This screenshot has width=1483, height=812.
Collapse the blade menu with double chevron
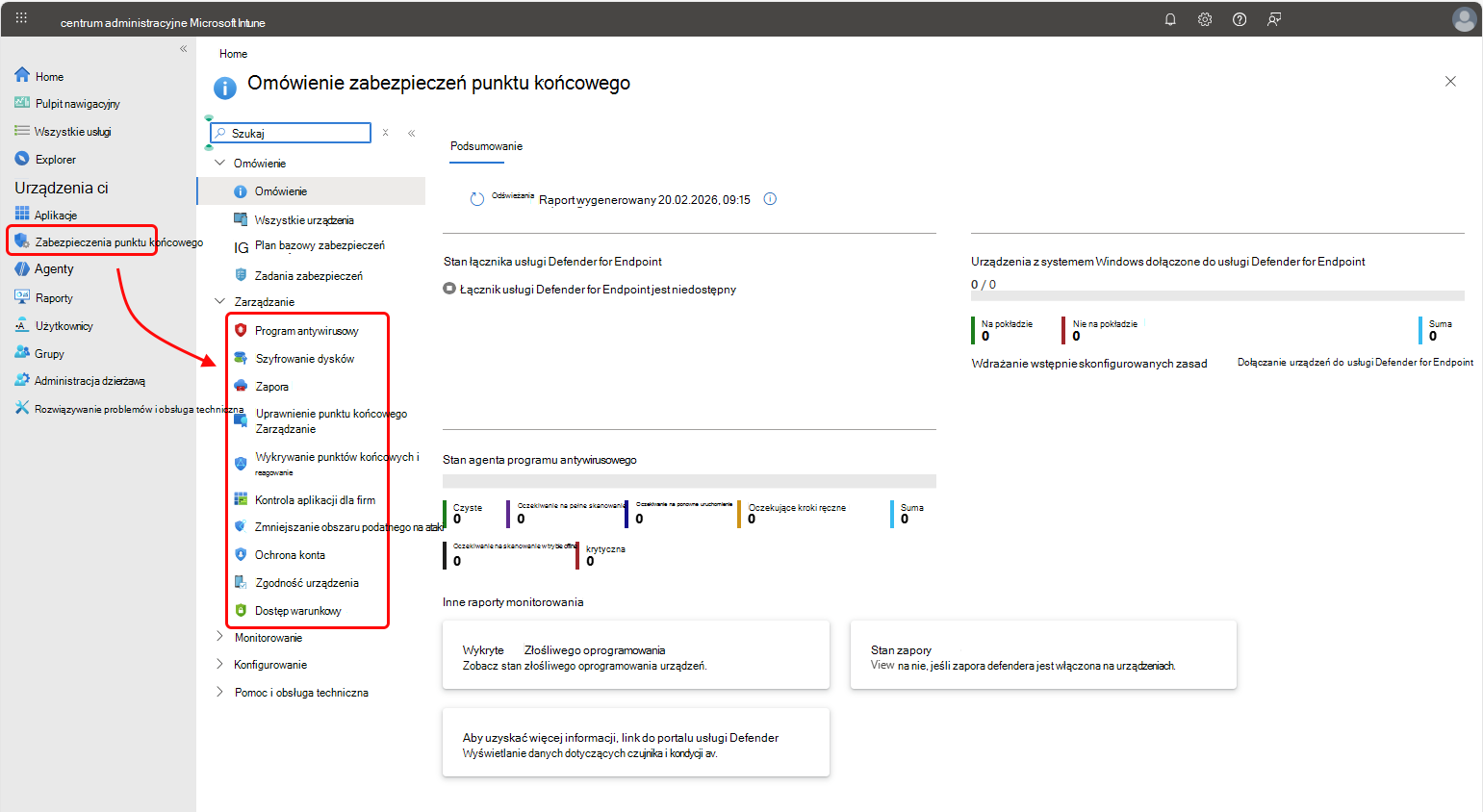coord(411,133)
